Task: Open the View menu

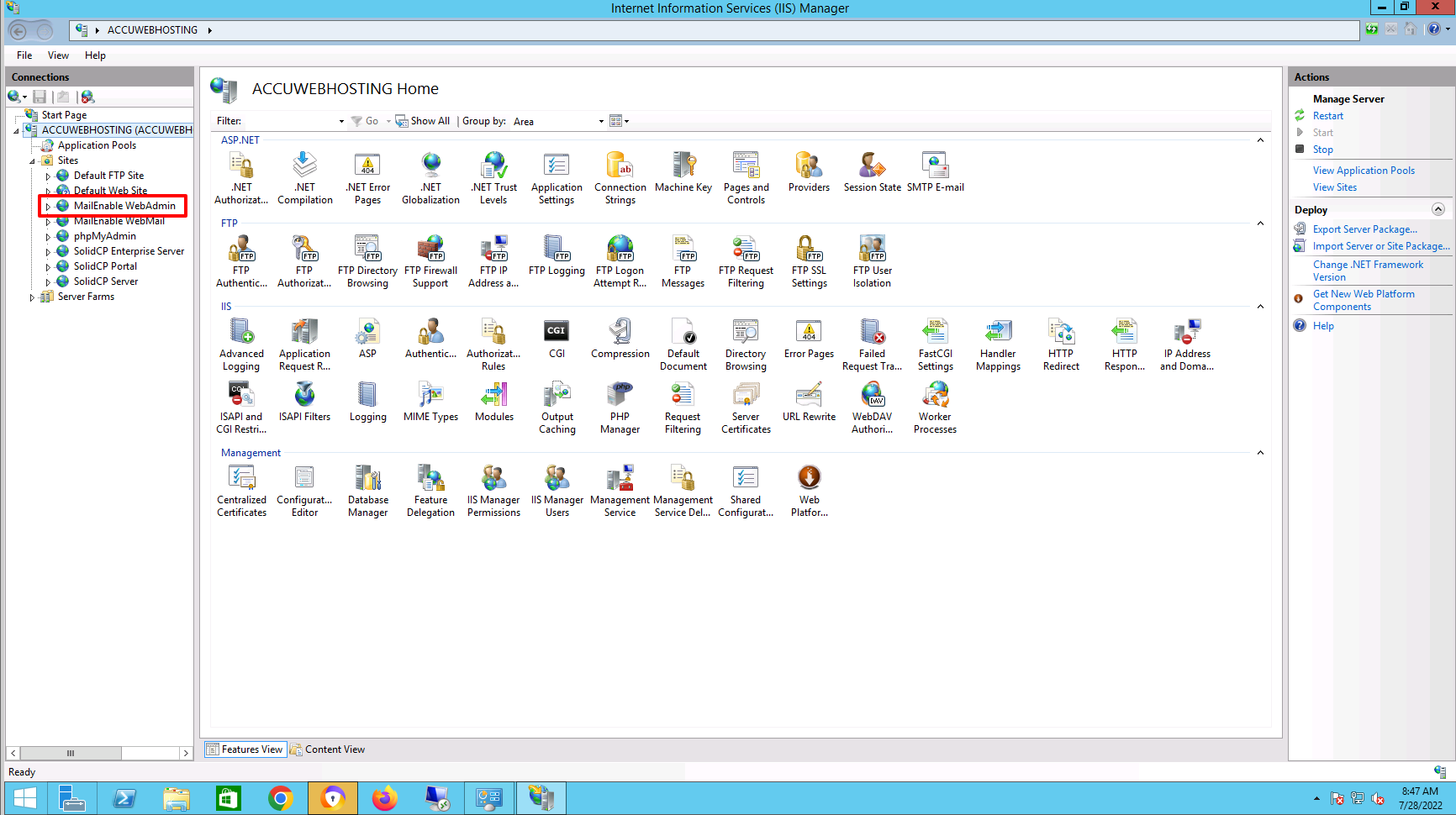Action: 58,55
